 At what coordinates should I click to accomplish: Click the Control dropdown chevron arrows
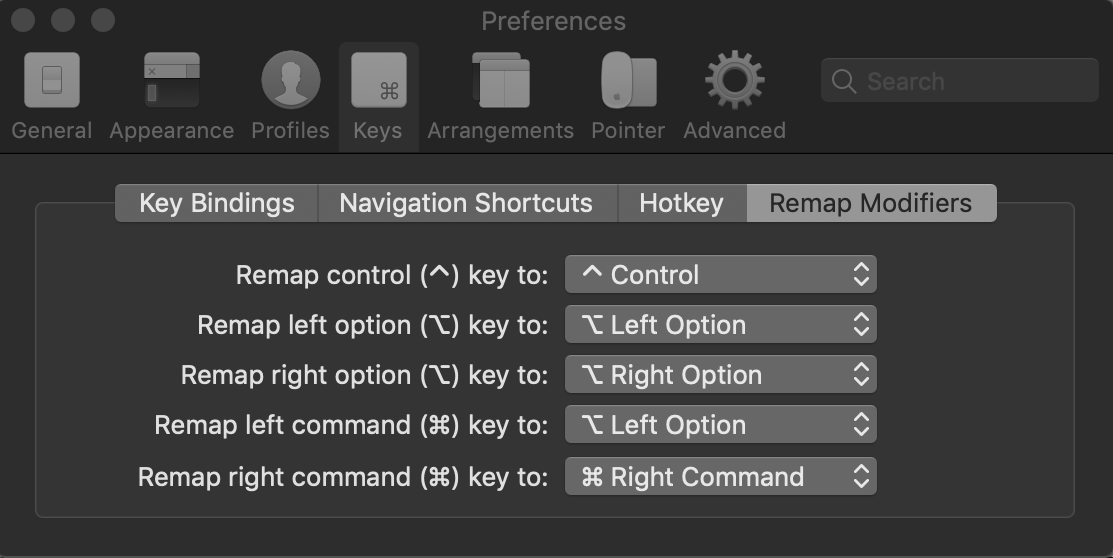[x=861, y=275]
